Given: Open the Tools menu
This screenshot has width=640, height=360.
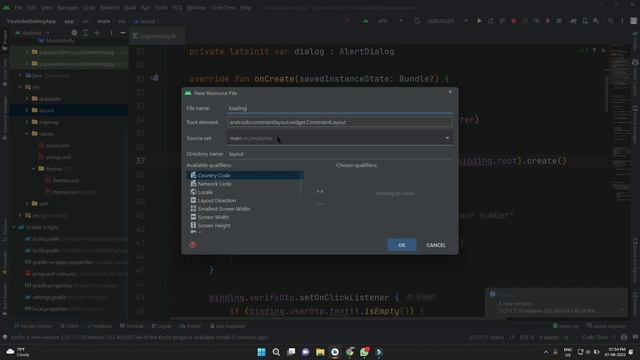Looking at the screenshot, I should point(161,7).
